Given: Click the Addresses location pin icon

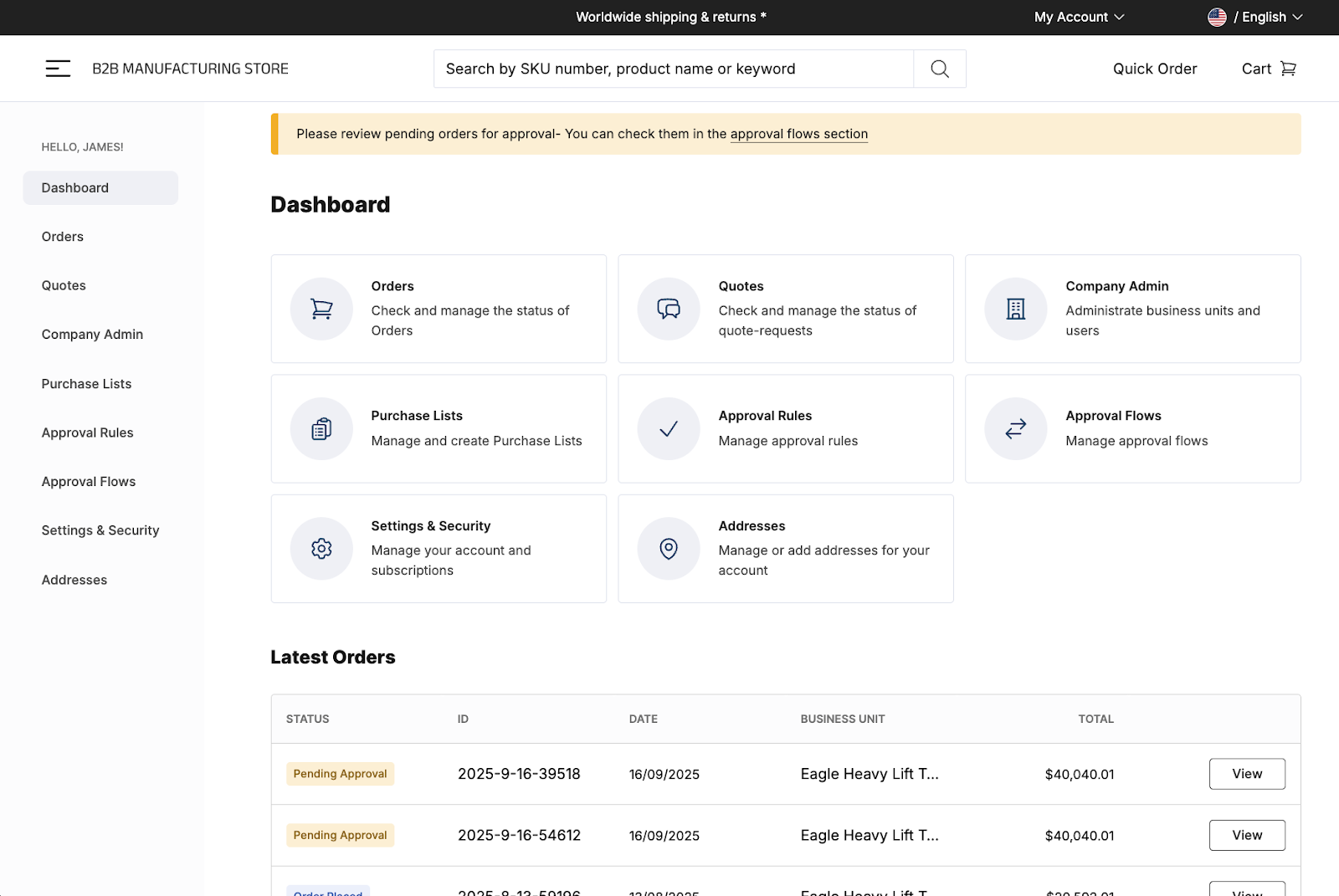Looking at the screenshot, I should (668, 549).
